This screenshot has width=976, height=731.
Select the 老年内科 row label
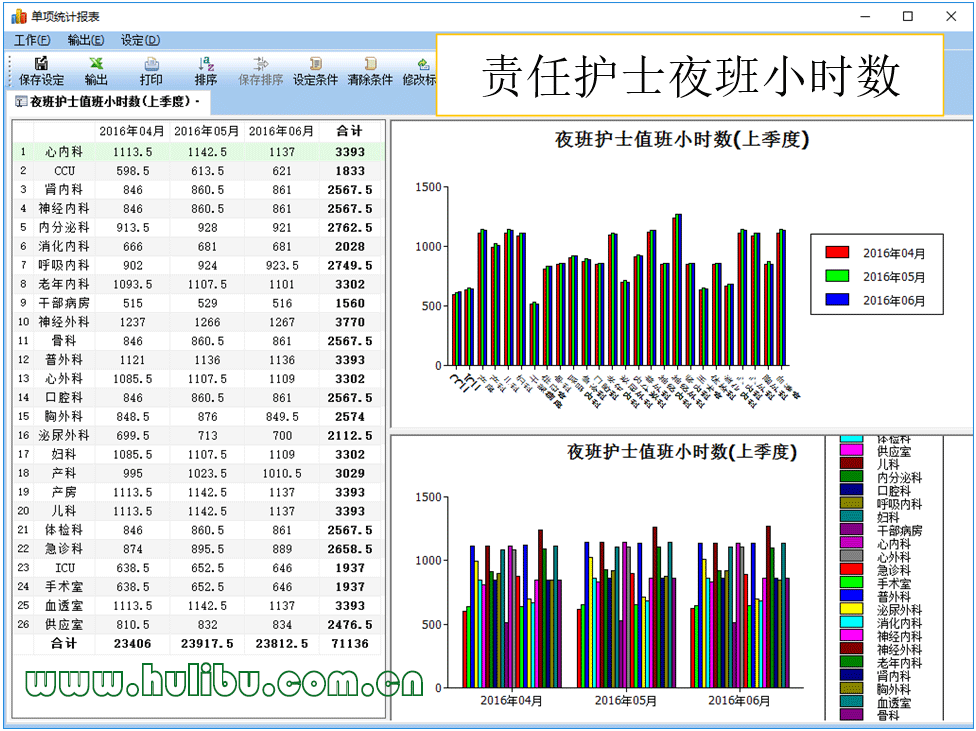click(63, 284)
